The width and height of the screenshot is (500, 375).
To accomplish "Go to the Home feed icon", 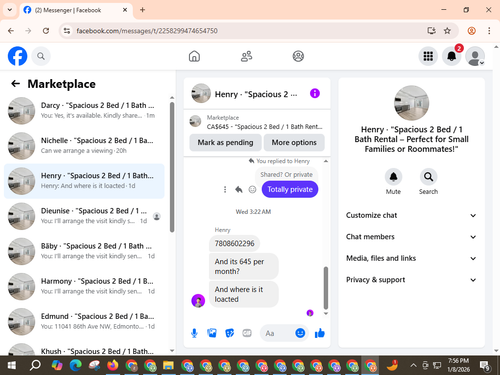I will pos(194,56).
